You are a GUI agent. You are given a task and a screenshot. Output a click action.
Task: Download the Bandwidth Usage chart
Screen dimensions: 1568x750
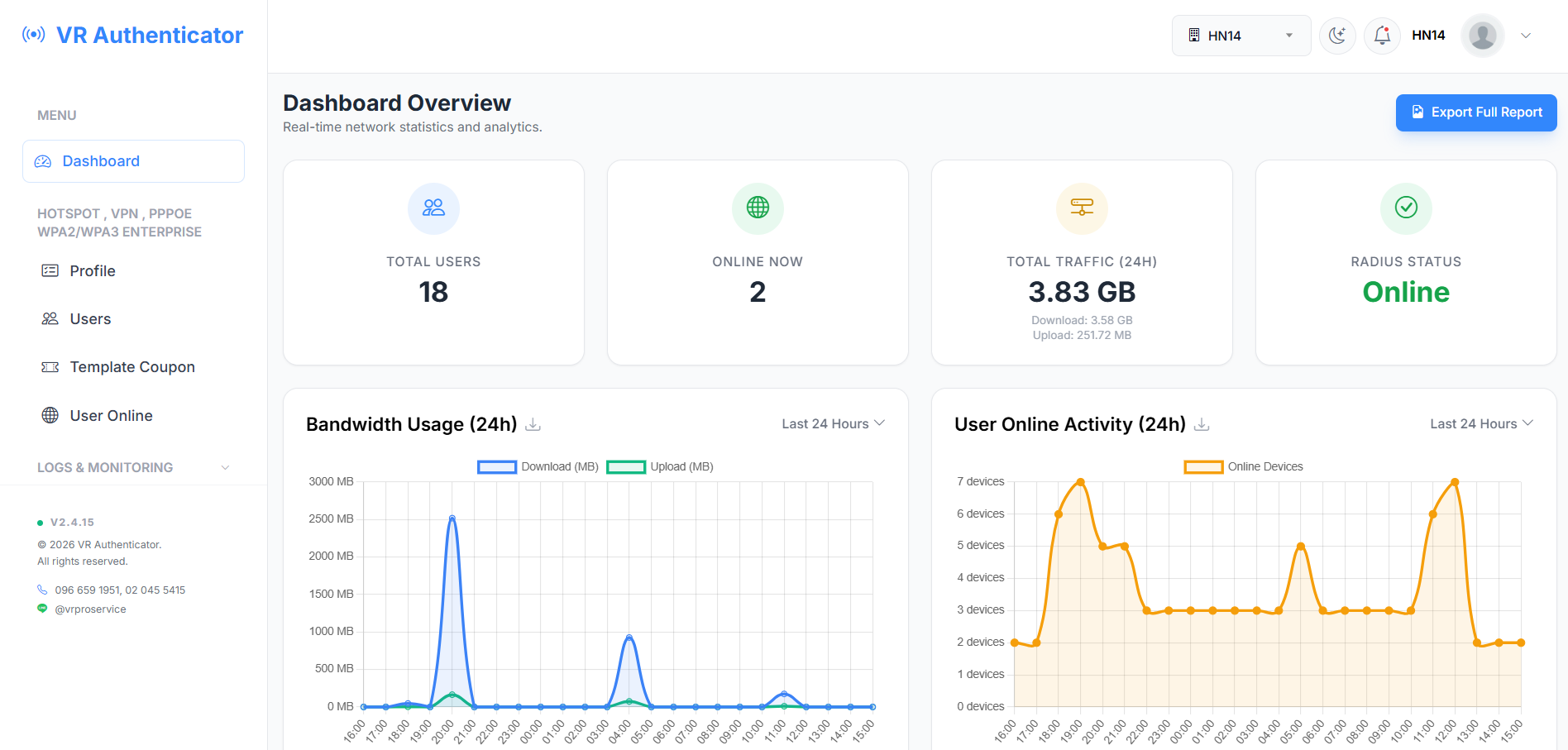click(x=533, y=424)
